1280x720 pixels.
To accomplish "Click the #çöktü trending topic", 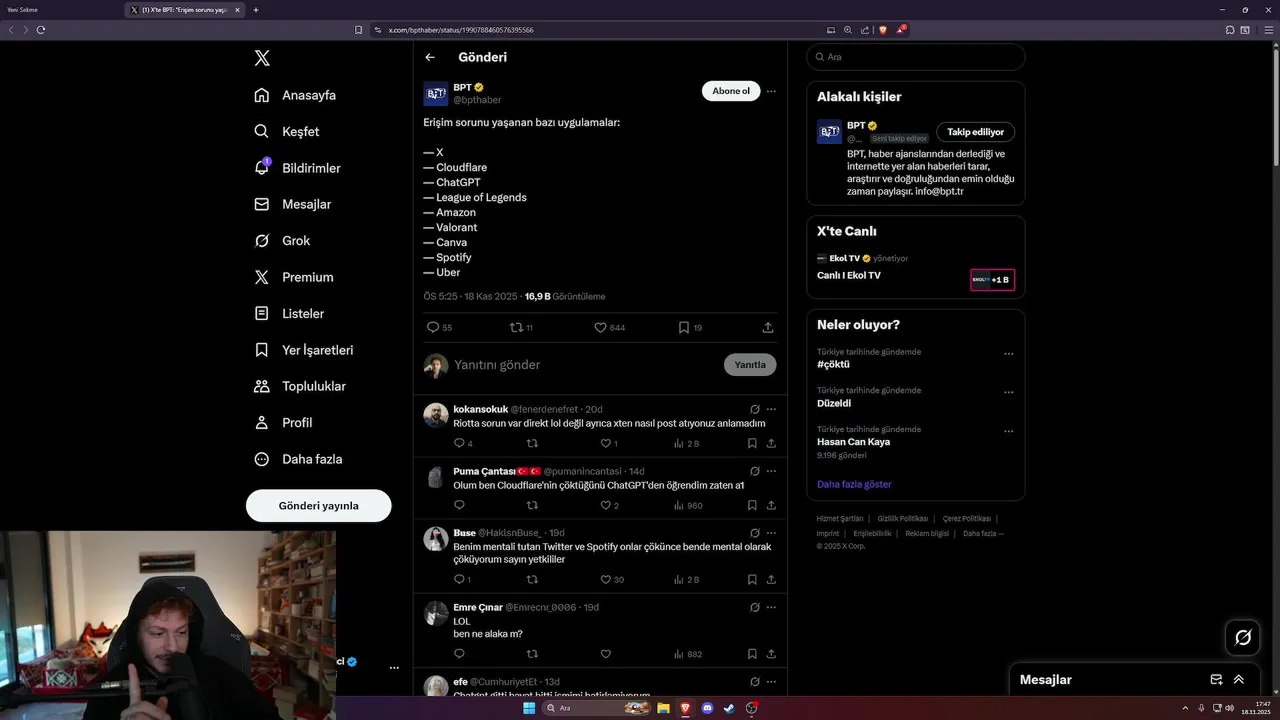I will 833,364.
